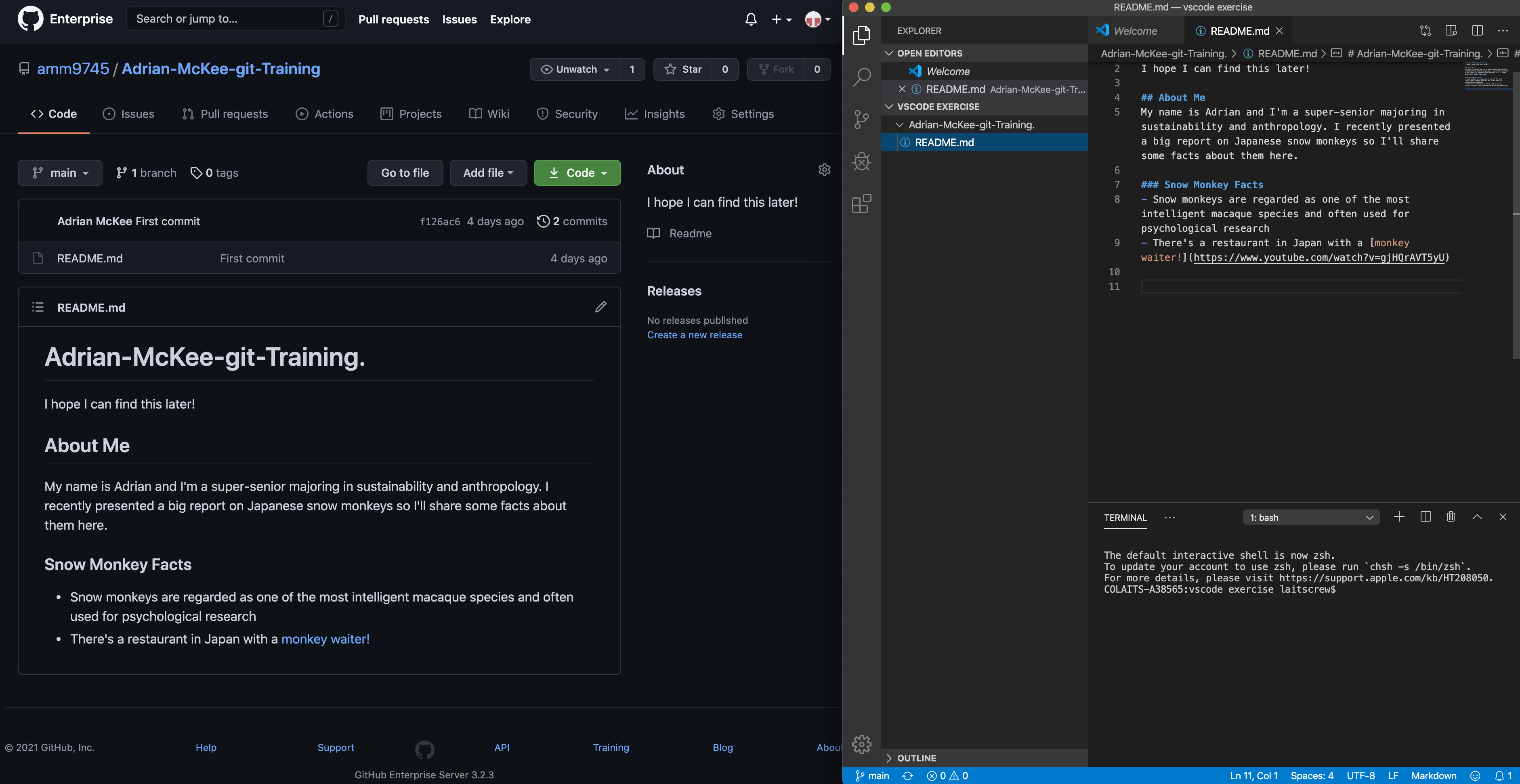Expand the Outline section
Screen dimensions: 1520x784
coord(984,758)
